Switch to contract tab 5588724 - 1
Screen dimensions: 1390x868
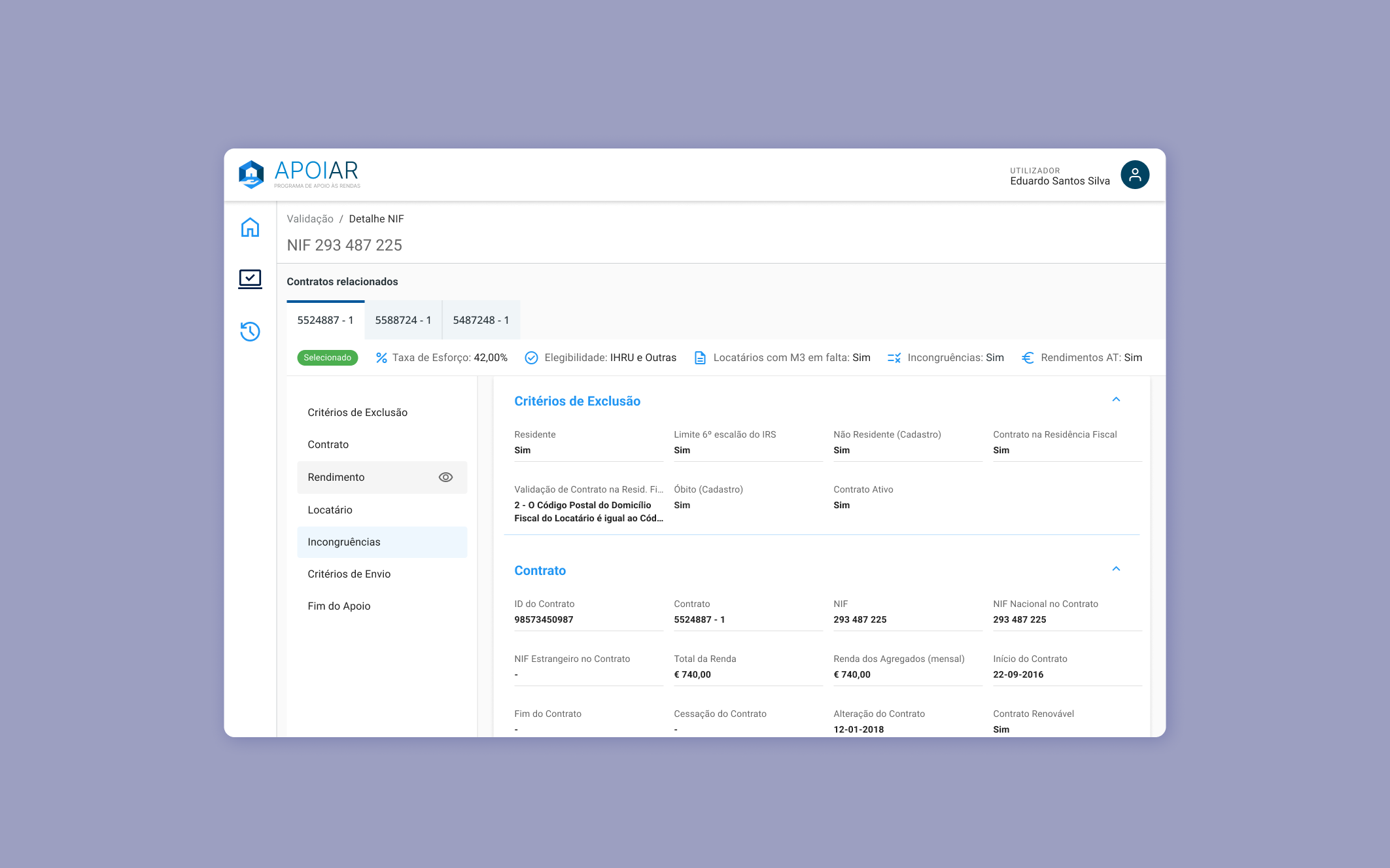[403, 321]
